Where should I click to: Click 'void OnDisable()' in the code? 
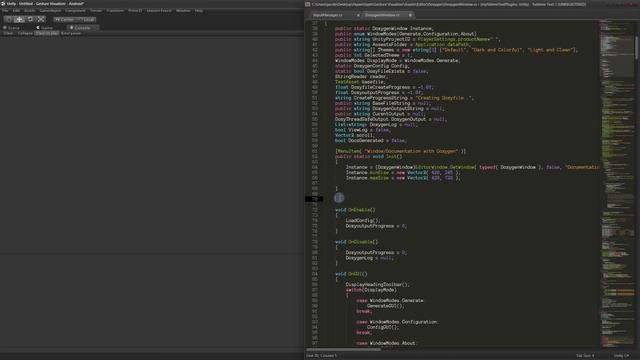click(357, 242)
